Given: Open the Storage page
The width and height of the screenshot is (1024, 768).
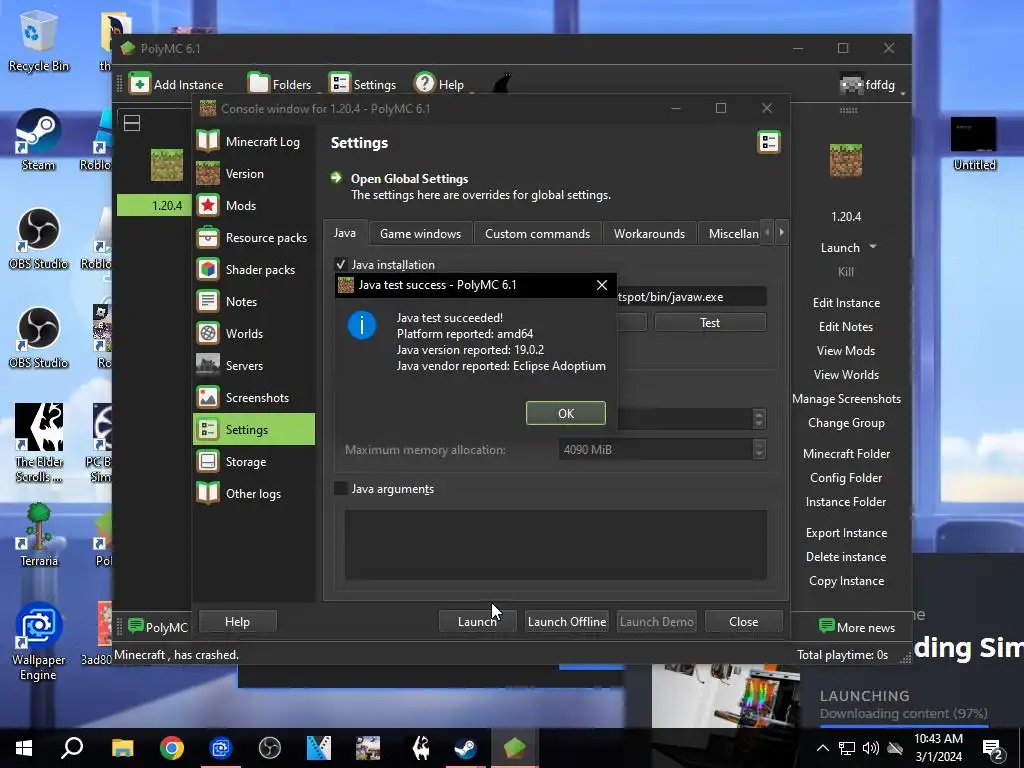Looking at the screenshot, I should coord(254,462).
